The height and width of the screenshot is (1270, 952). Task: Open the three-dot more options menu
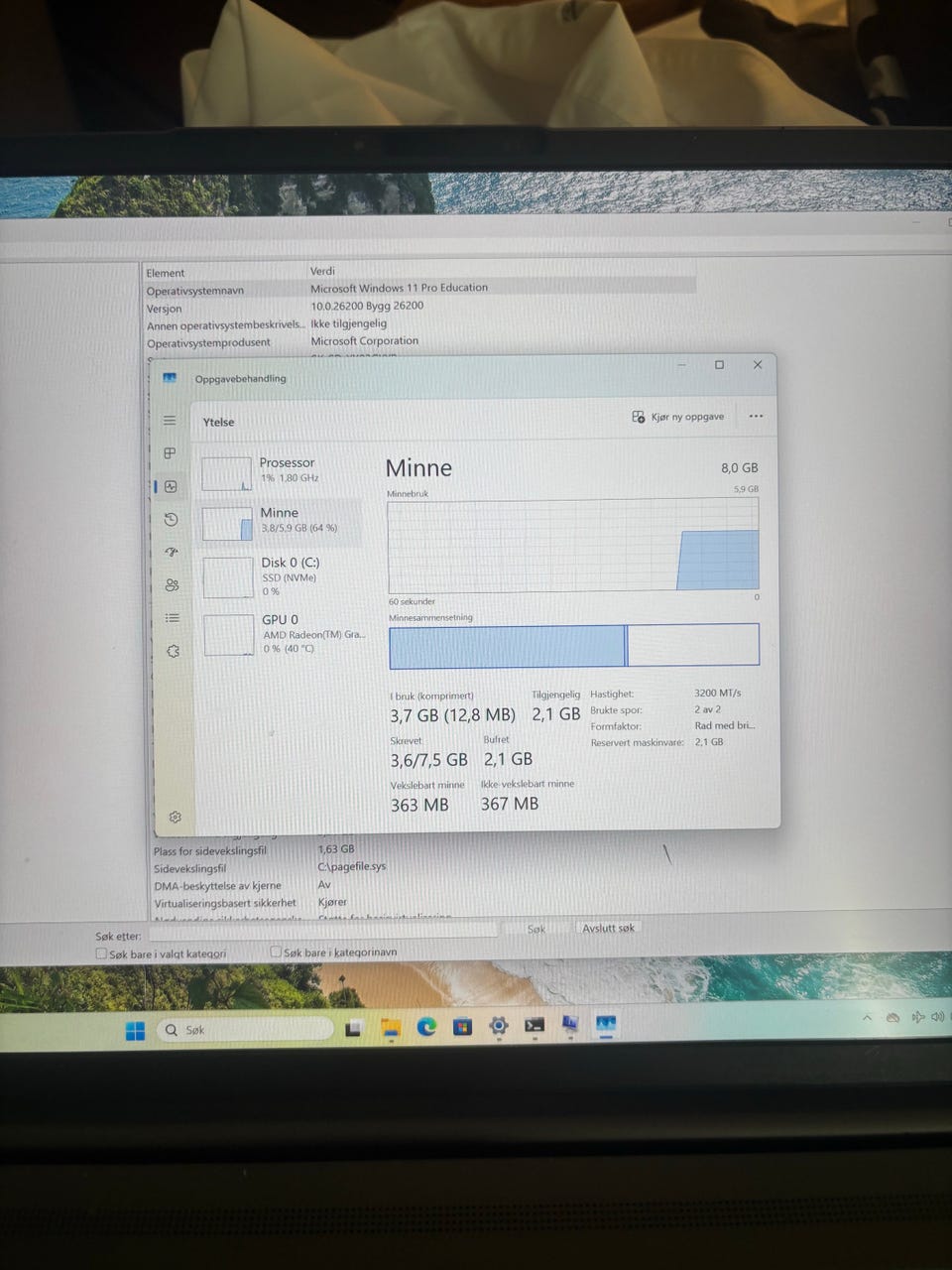756,416
